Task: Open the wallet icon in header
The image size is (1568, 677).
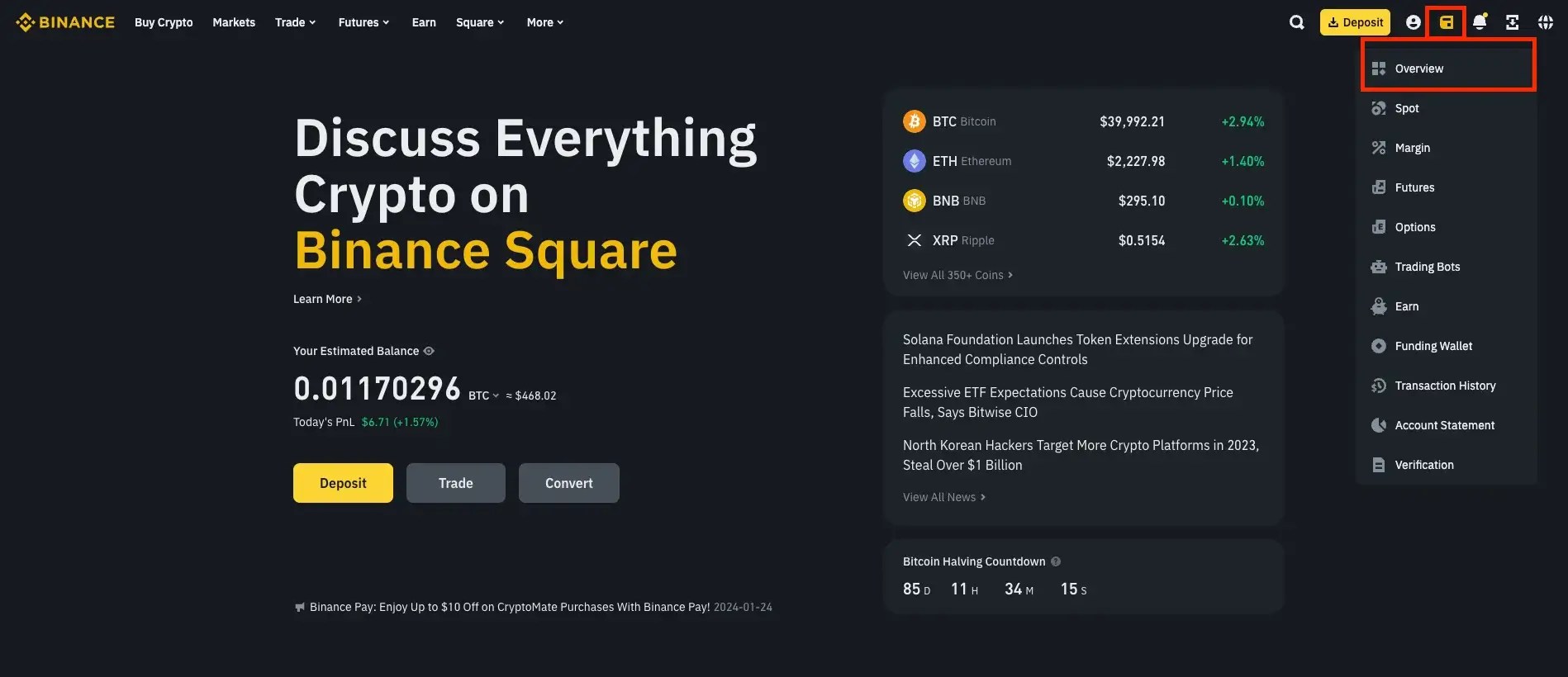Action: pyautogui.click(x=1447, y=22)
